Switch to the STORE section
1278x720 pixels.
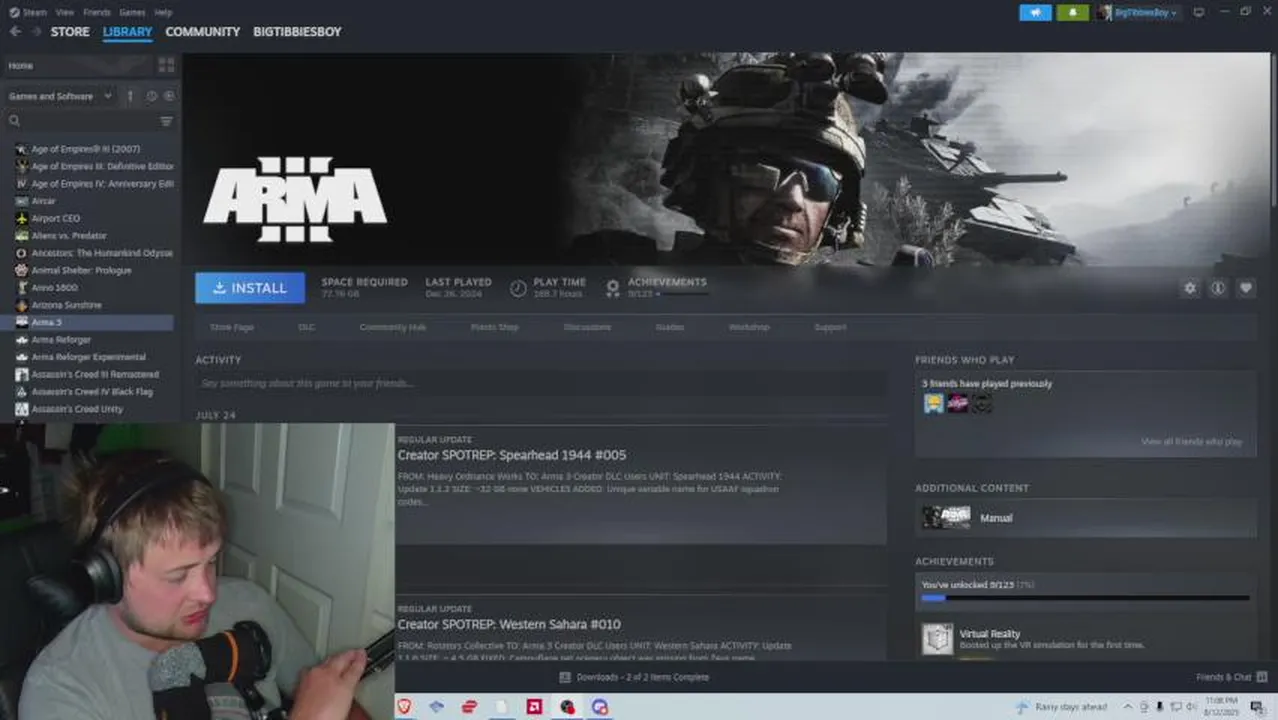point(70,32)
